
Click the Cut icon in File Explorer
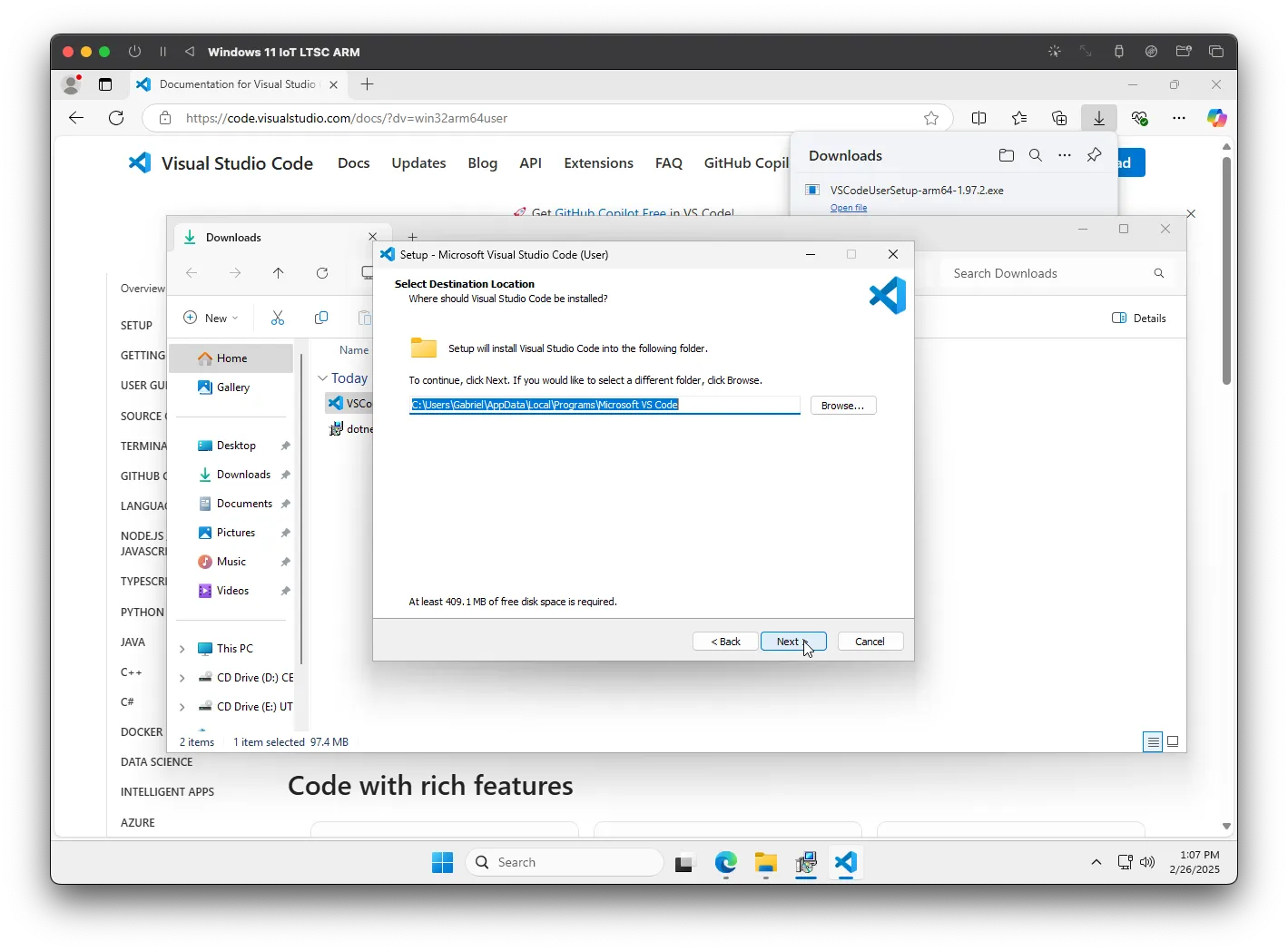278,318
